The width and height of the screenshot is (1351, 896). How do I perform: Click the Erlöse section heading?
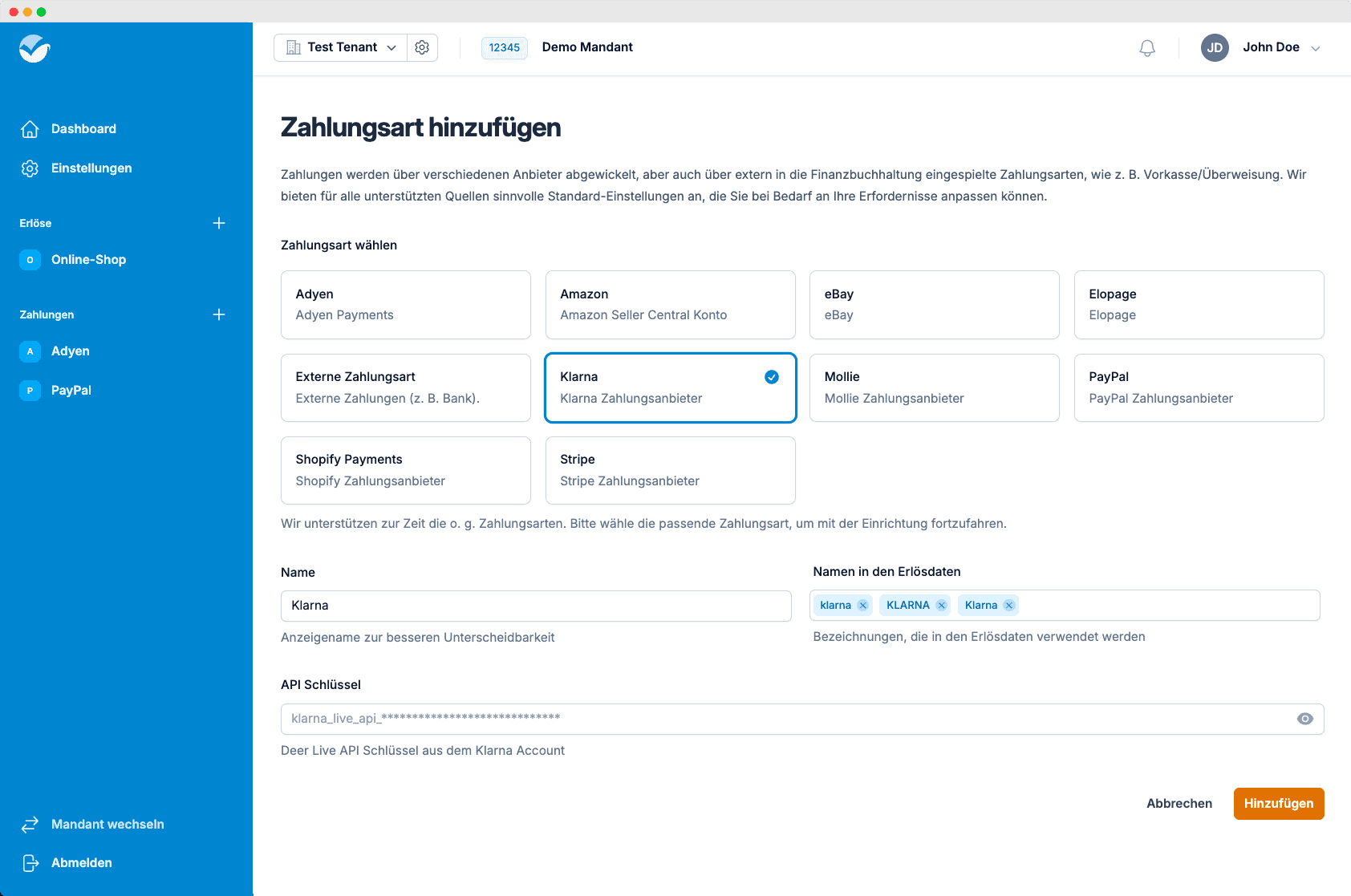[35, 223]
